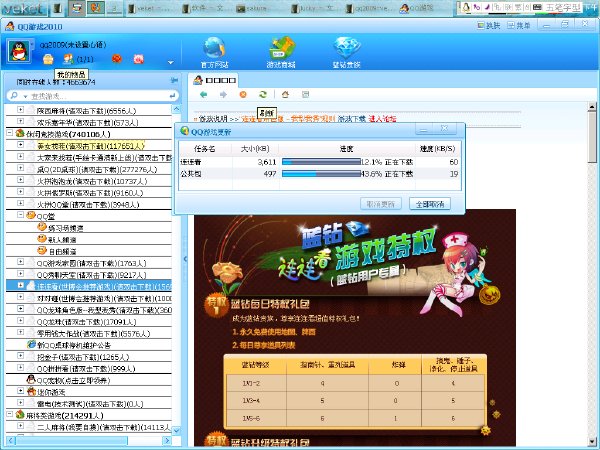Click keyboard icon in input method bar
The image size is (600, 450).
point(537,7)
